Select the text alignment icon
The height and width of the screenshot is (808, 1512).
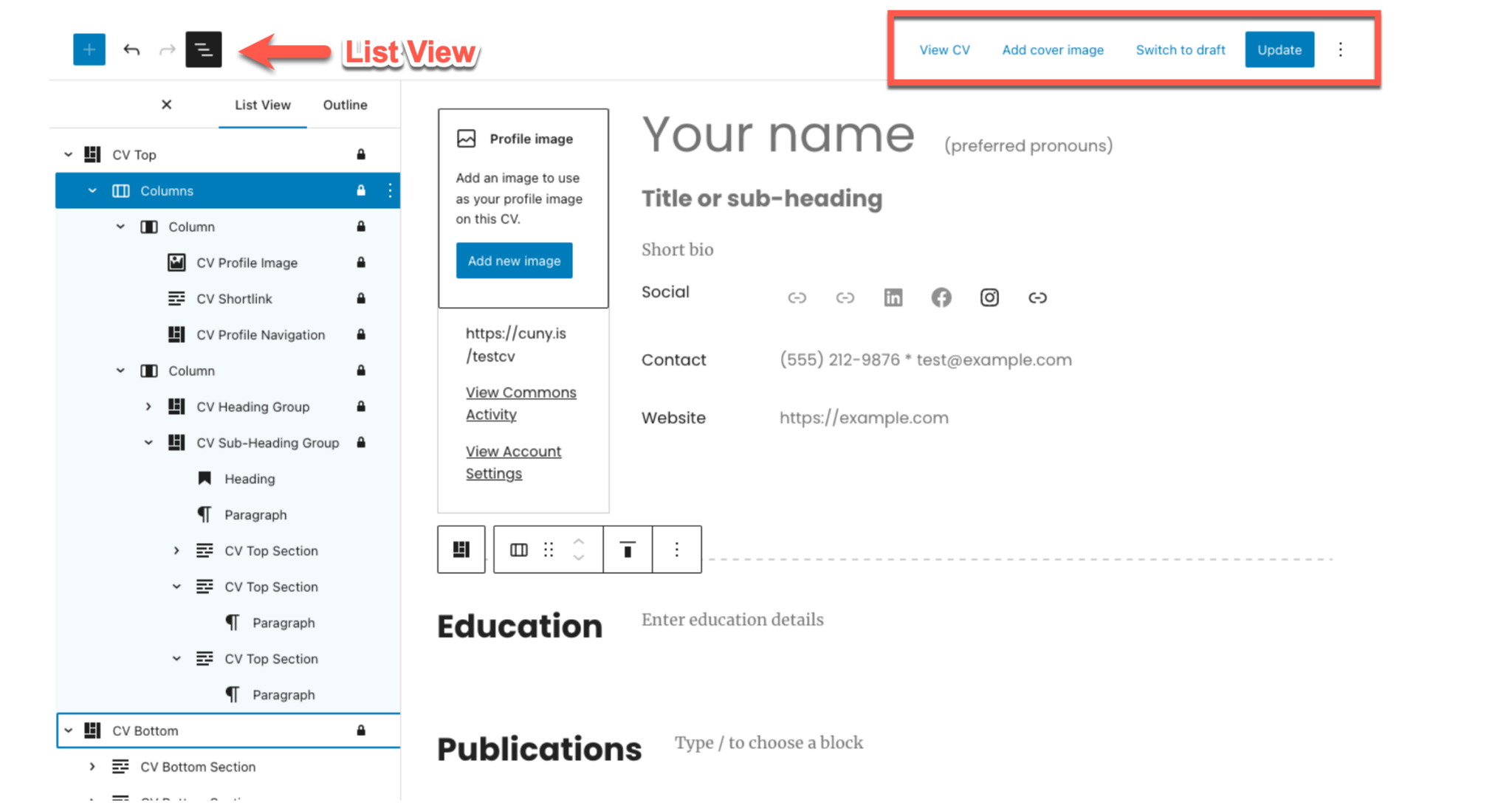click(x=627, y=549)
